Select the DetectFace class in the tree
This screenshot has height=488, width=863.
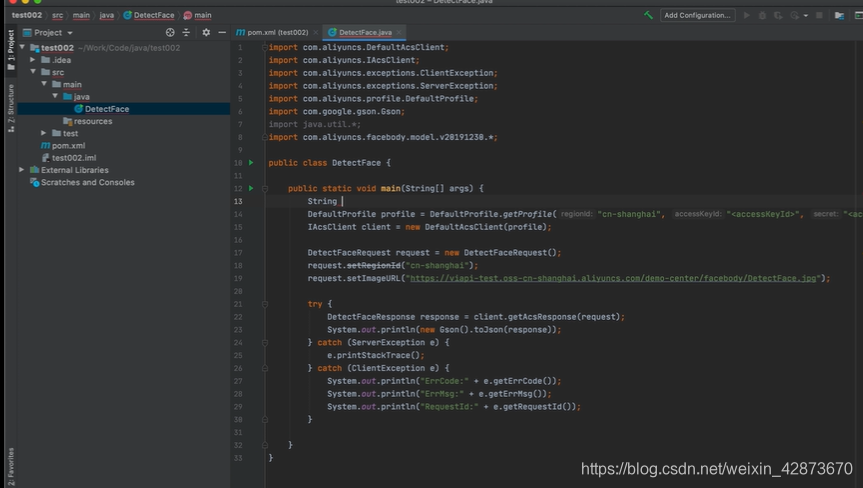click(x=107, y=109)
